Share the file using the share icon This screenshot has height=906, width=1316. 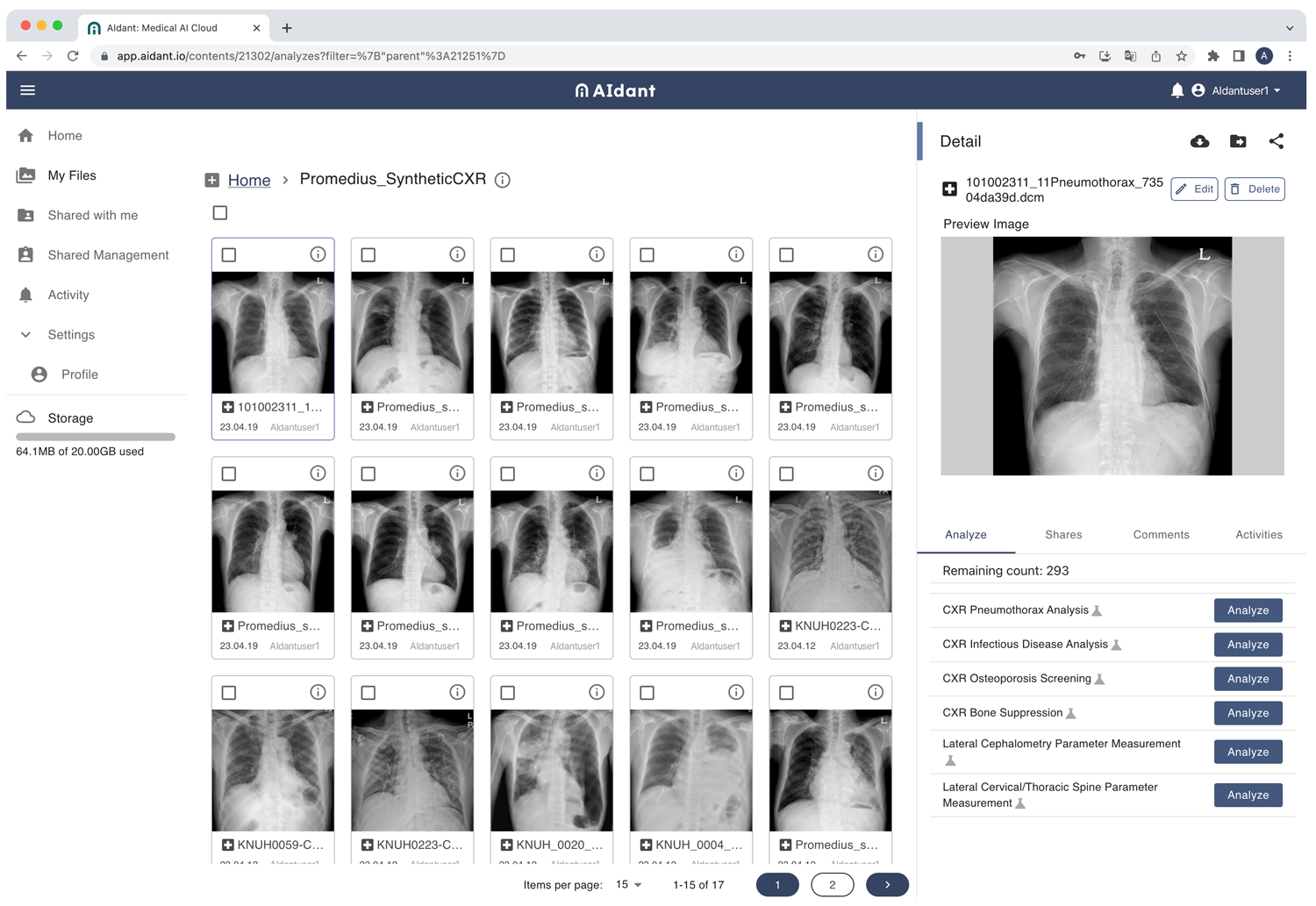1276,141
